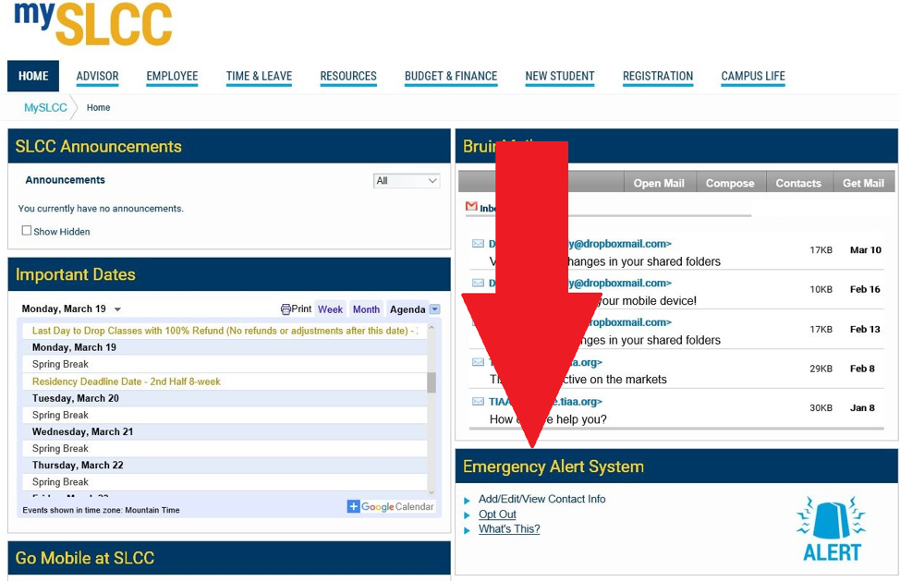Select the Thursday, March 22 agenda row
The width and height of the screenshot is (900, 581).
point(225,465)
